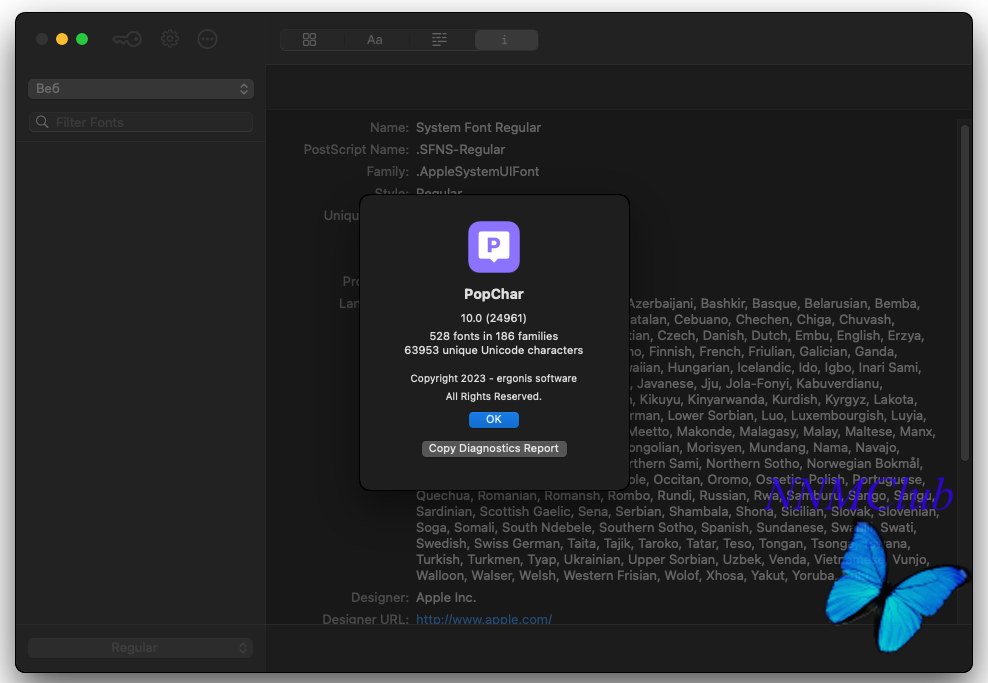This screenshot has width=988, height=683.
Task: Click the '10.0 (24961)' version text
Action: point(493,318)
